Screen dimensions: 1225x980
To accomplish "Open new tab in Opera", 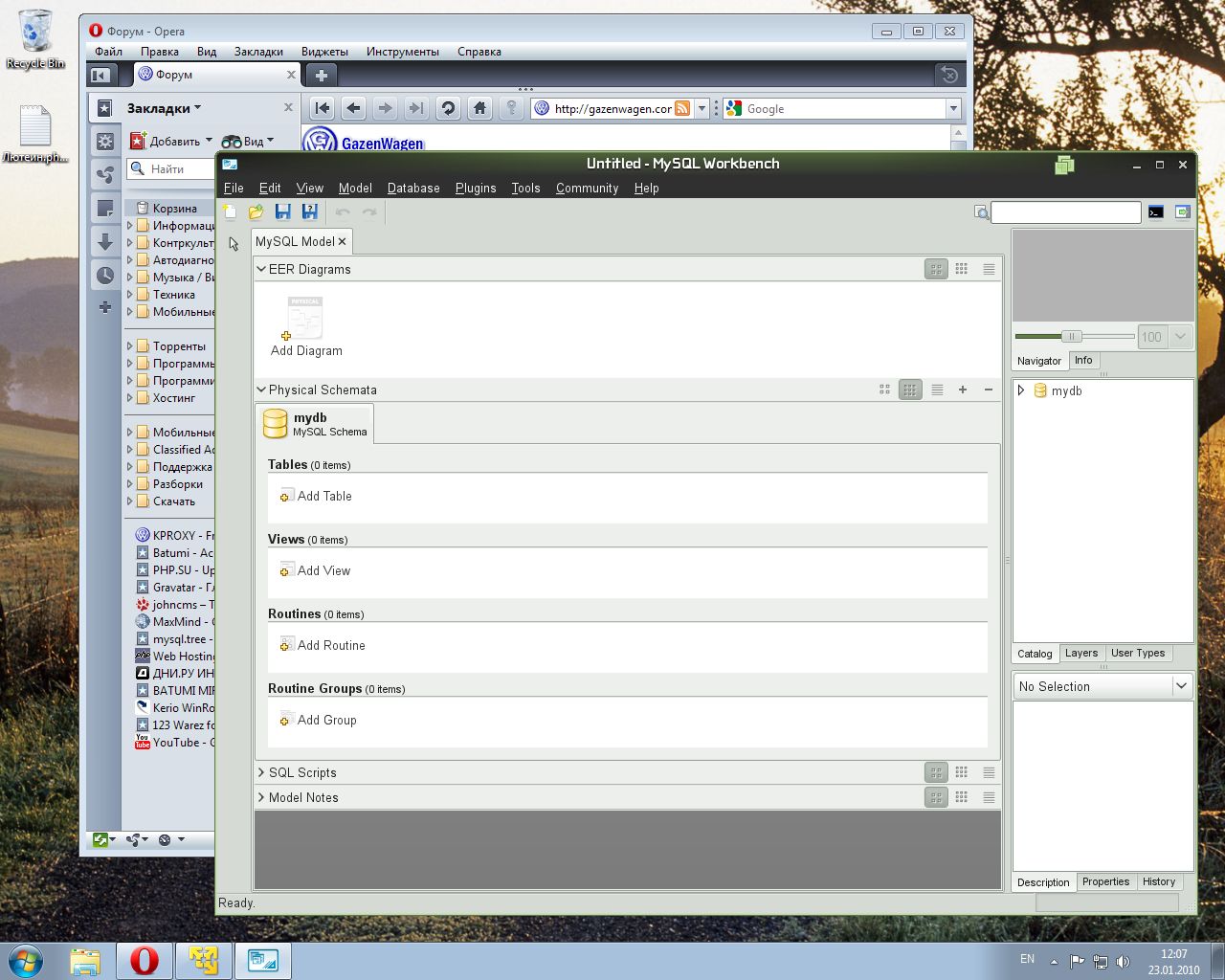I will click(322, 75).
